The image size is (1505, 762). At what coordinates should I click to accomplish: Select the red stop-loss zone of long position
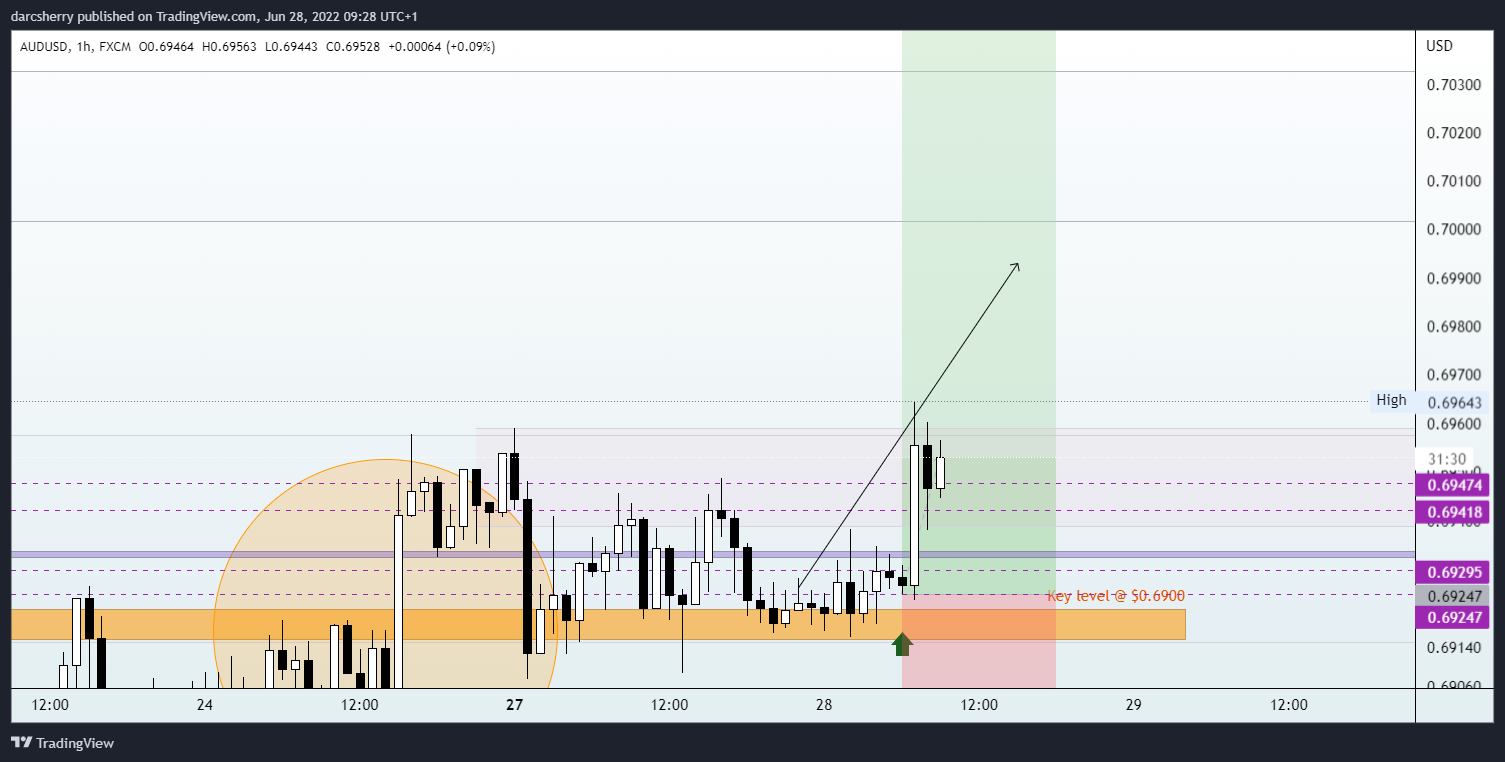tap(979, 641)
